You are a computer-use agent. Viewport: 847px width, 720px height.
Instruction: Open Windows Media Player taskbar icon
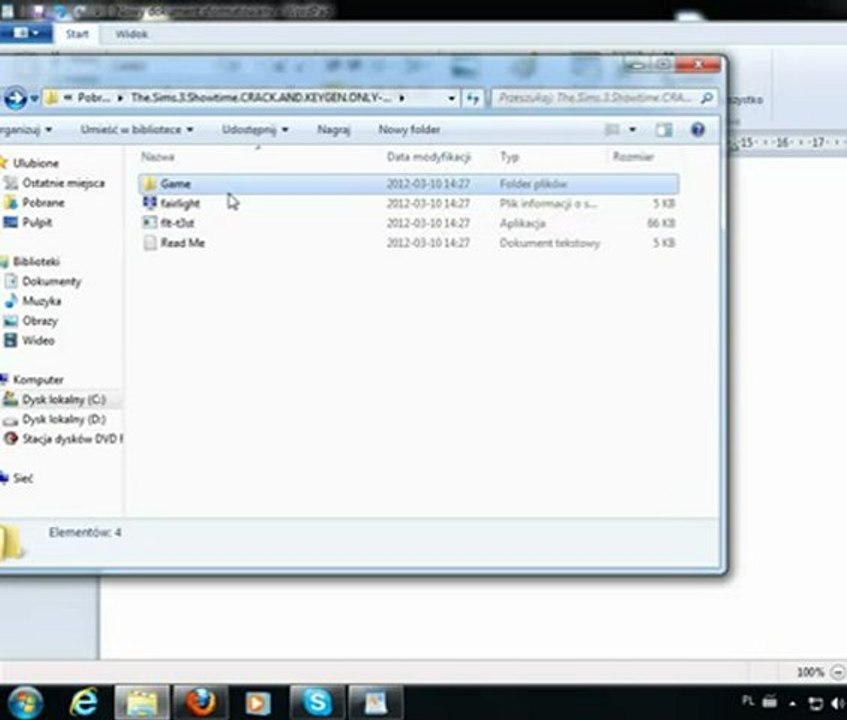[258, 703]
